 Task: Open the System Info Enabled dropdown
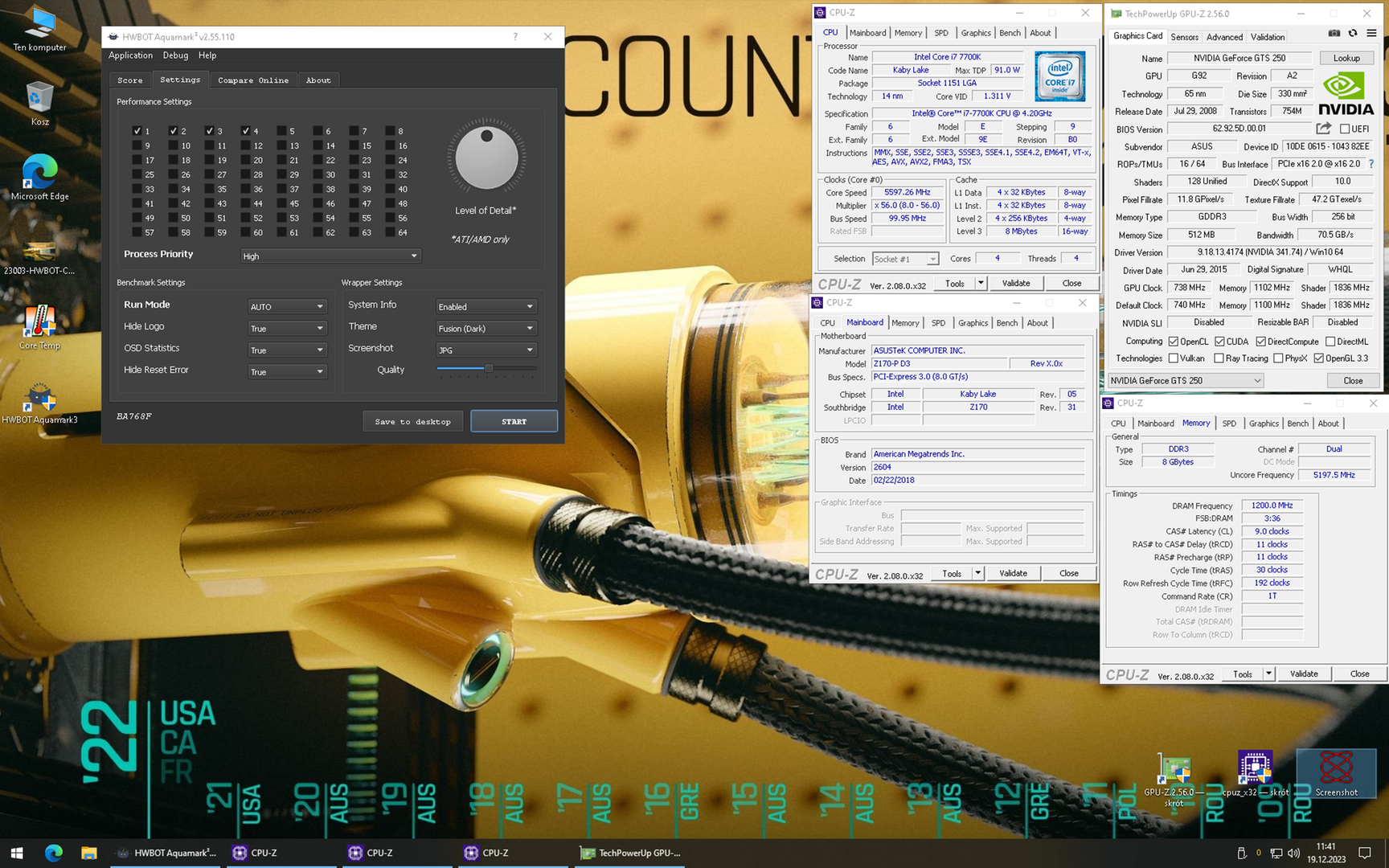click(486, 306)
